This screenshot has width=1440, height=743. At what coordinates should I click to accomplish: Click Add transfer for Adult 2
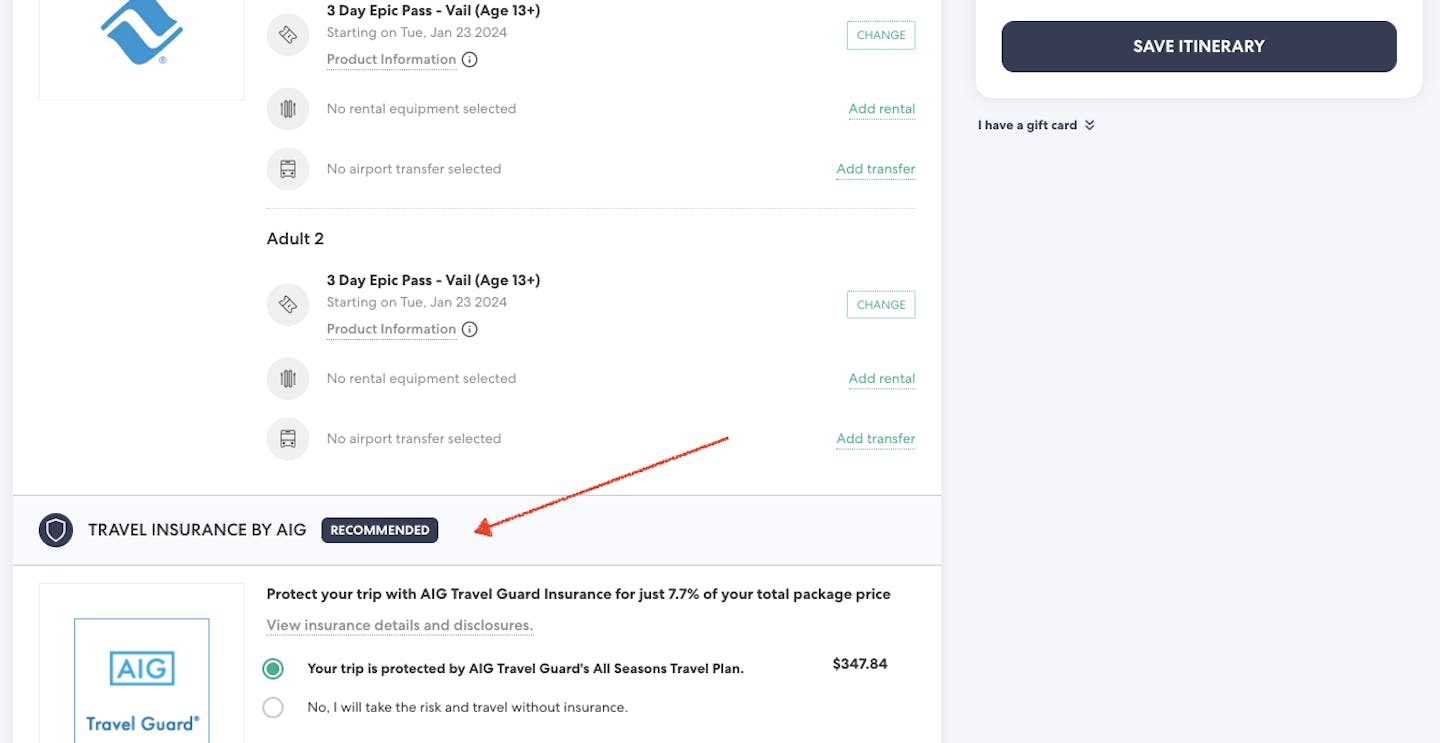coord(875,439)
